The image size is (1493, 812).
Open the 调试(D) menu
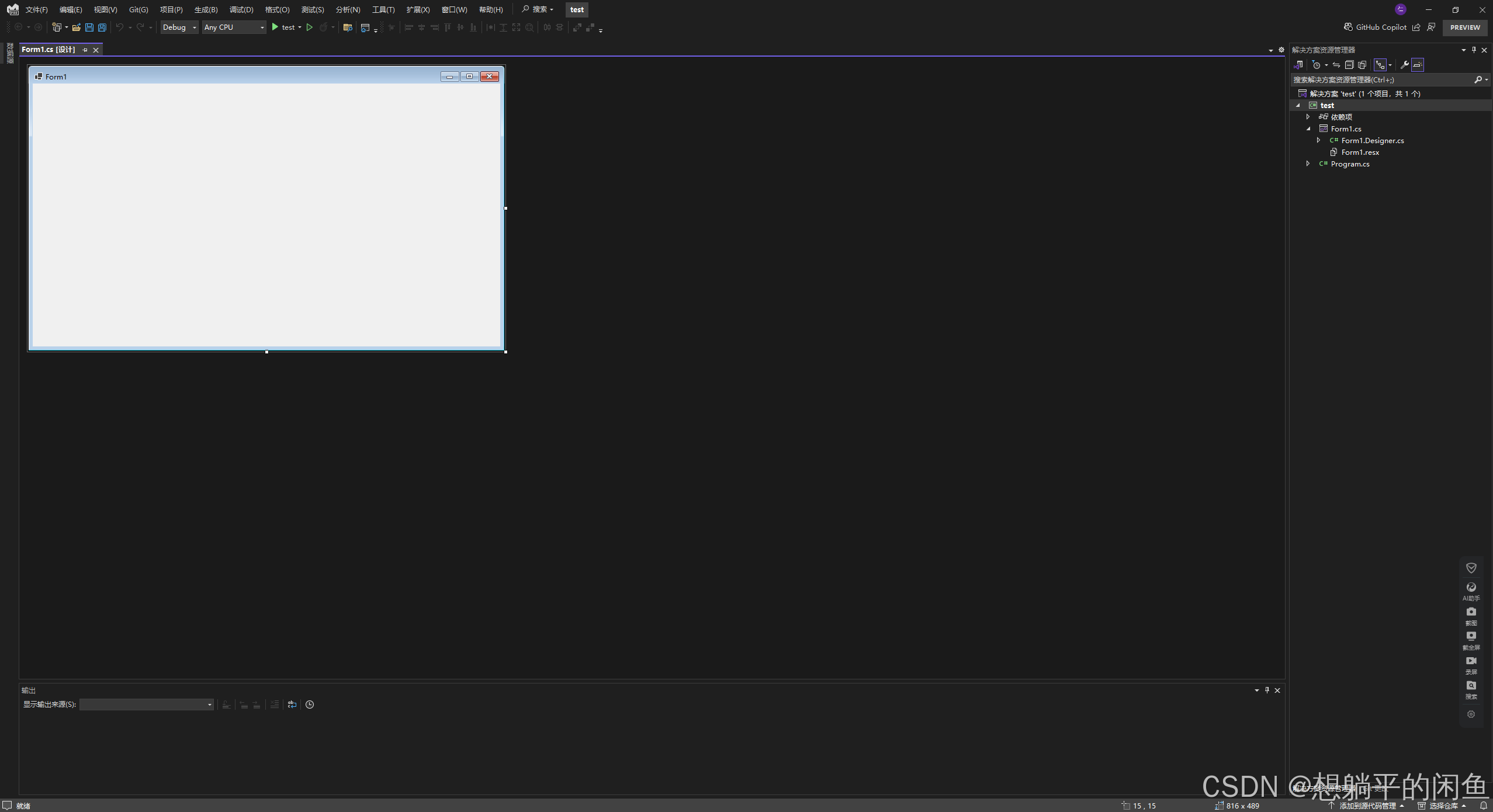[241, 10]
